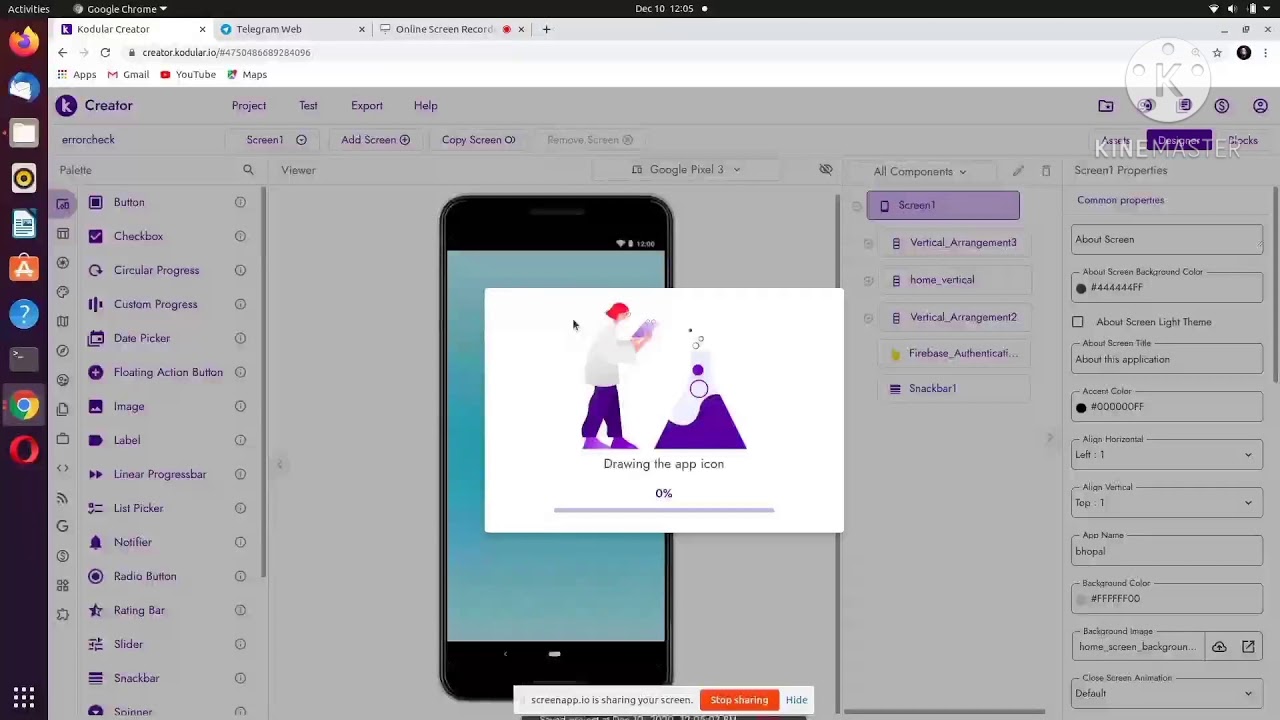Click the Add Screen button
The image size is (1280, 720).
point(375,140)
